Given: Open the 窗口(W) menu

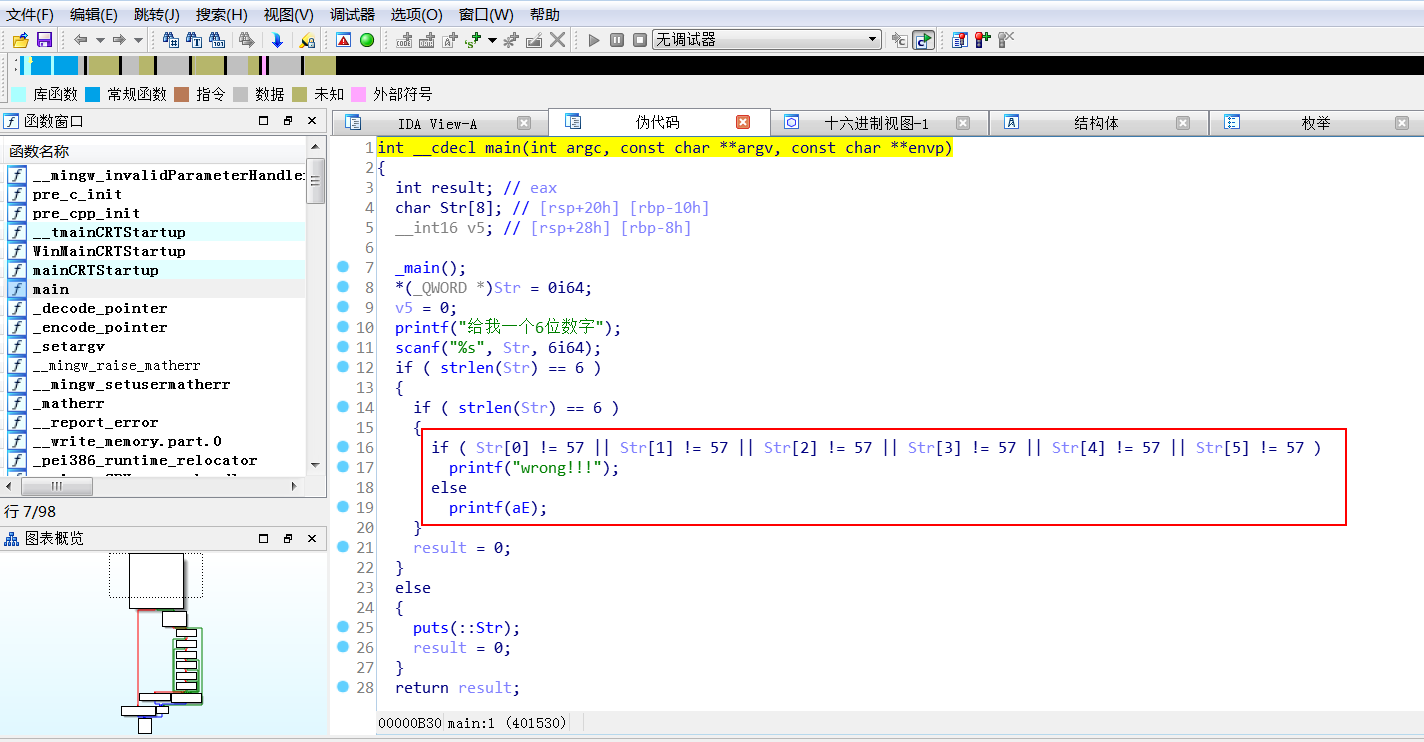Looking at the screenshot, I should tap(486, 14).
